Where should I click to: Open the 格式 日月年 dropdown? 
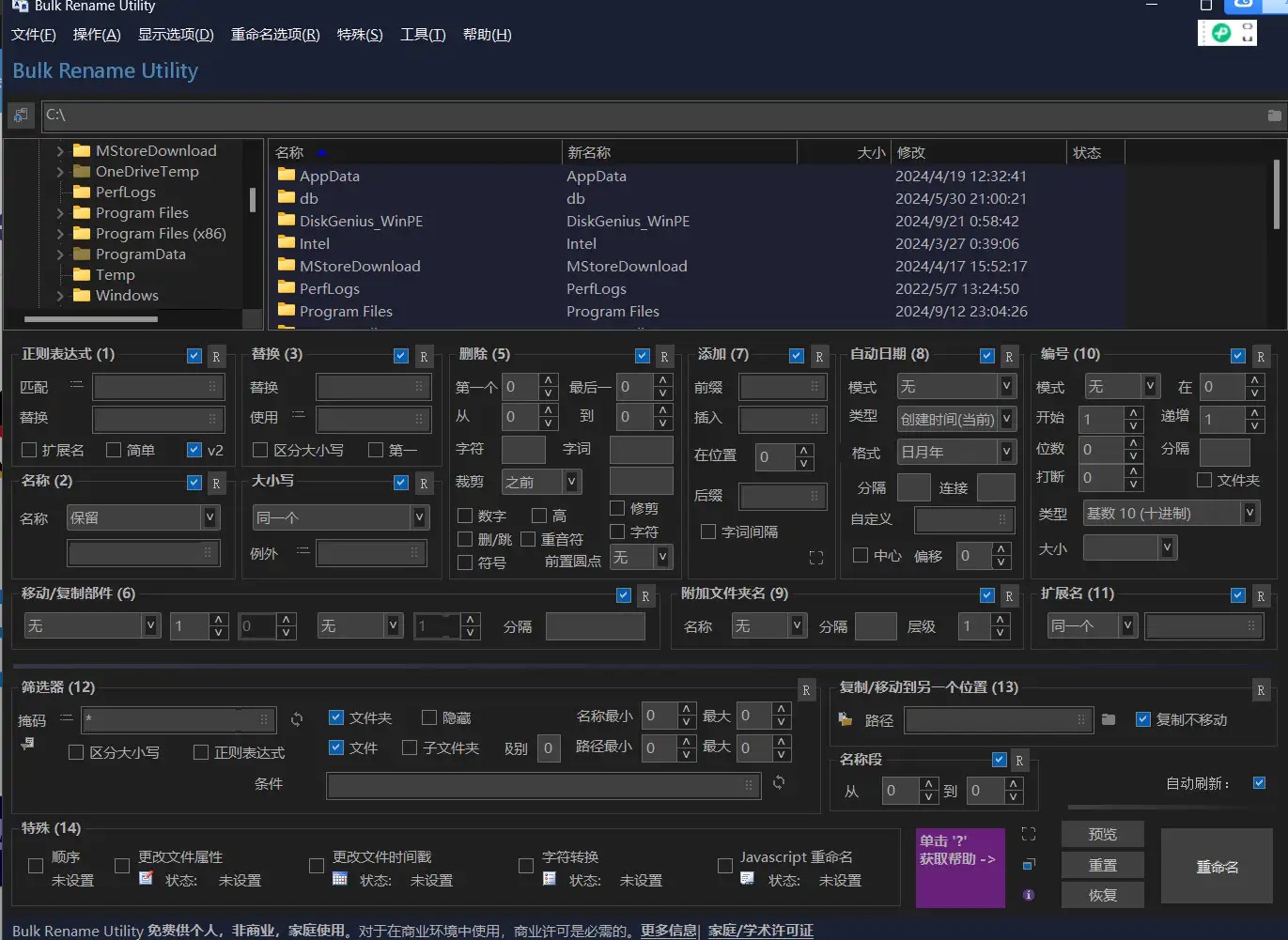956,452
